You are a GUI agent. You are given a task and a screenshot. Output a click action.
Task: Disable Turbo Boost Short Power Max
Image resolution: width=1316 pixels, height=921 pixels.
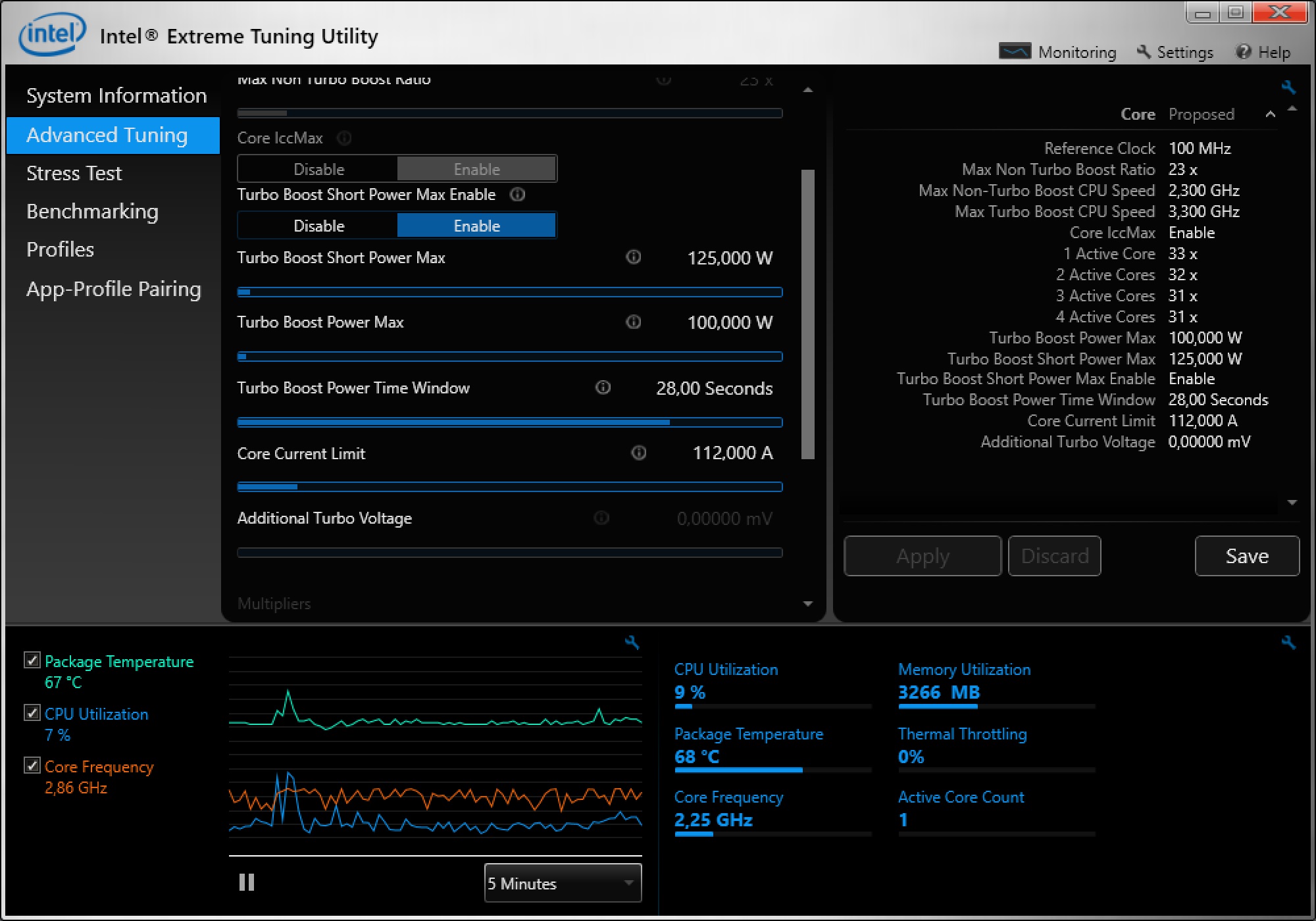coord(318,226)
